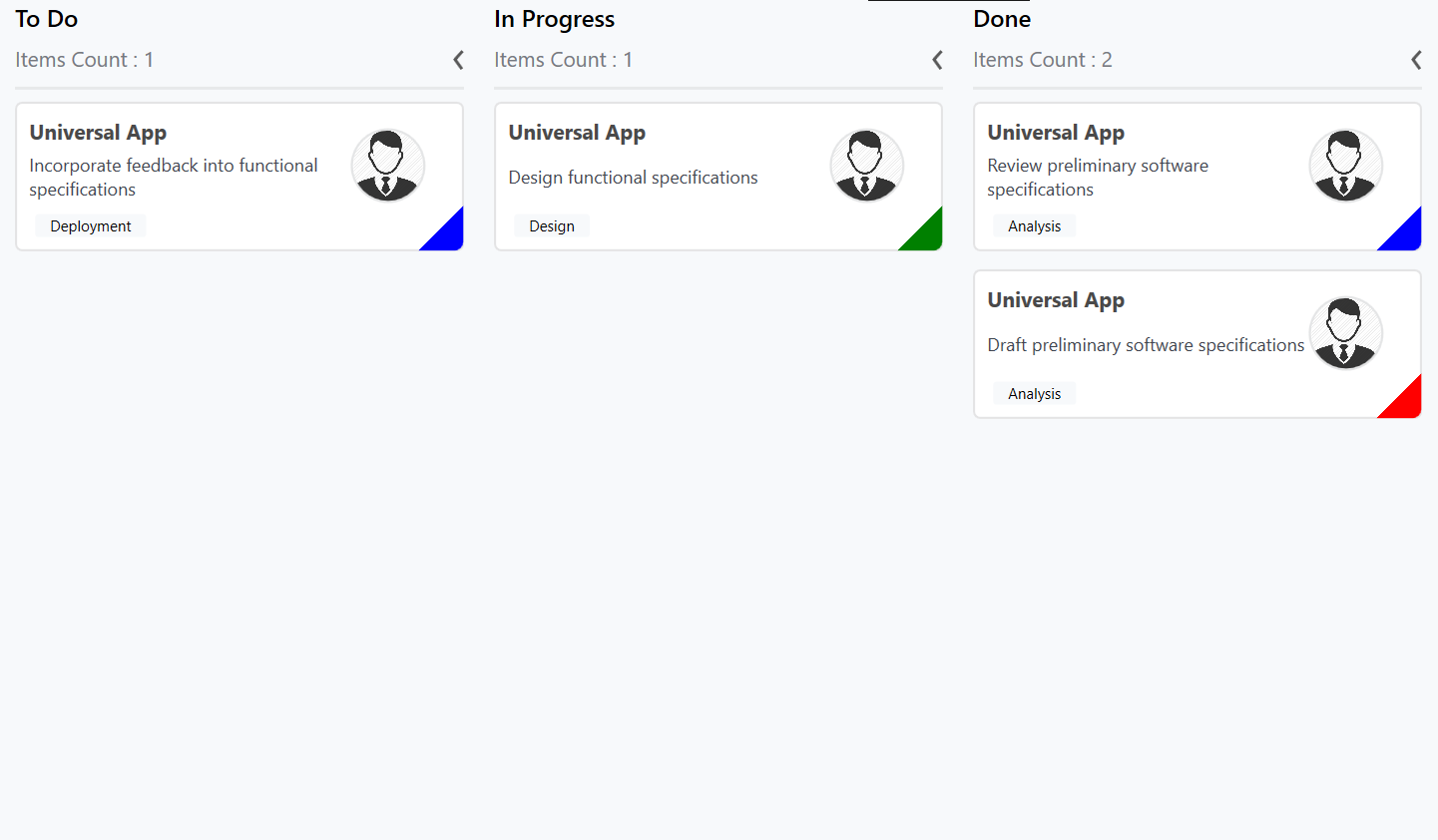Click Universal App title on Draft preliminary card

pyautogui.click(x=1056, y=300)
